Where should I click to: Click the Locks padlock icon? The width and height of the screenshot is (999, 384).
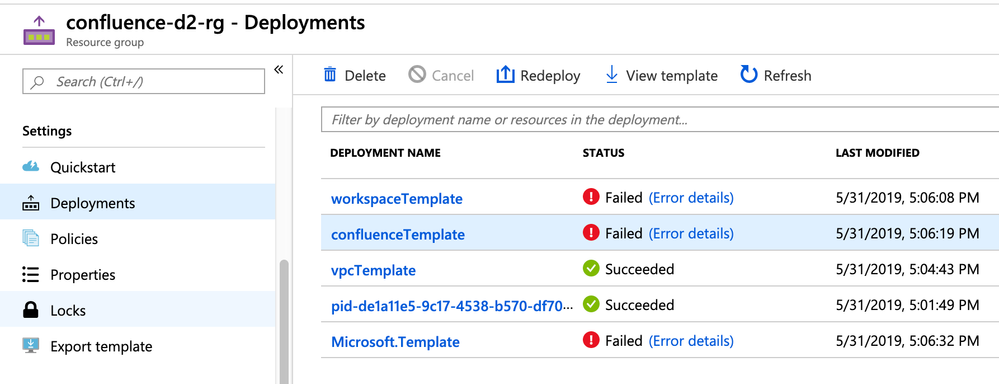(31, 310)
